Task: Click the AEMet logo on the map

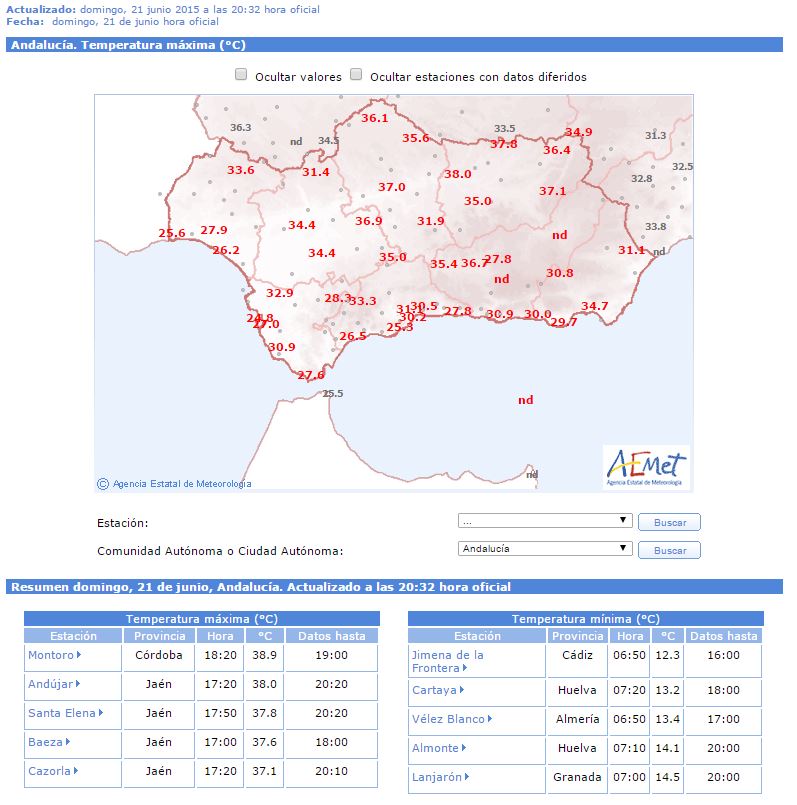Action: click(647, 466)
